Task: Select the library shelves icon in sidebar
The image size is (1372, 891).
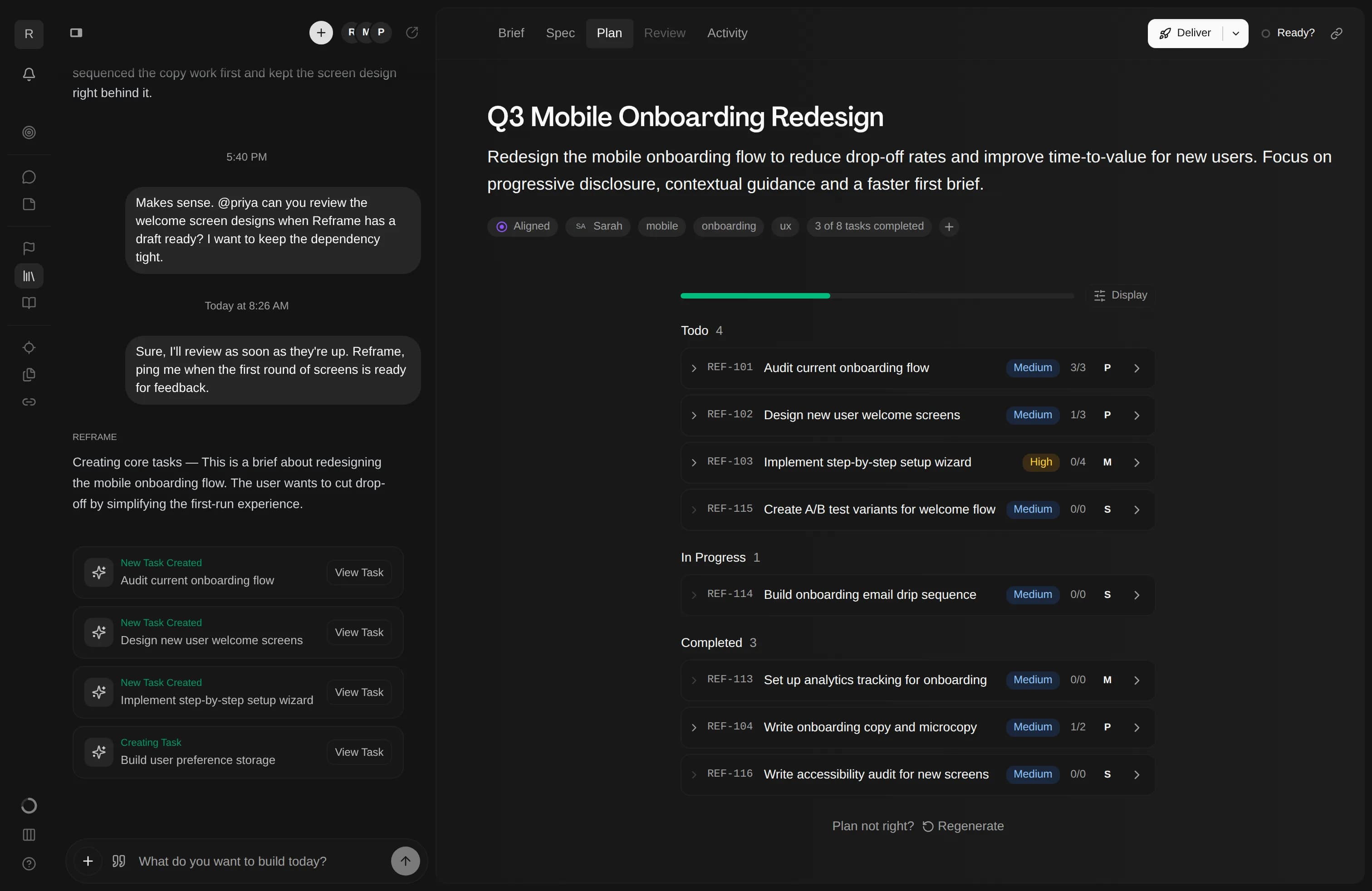Action: click(x=29, y=276)
